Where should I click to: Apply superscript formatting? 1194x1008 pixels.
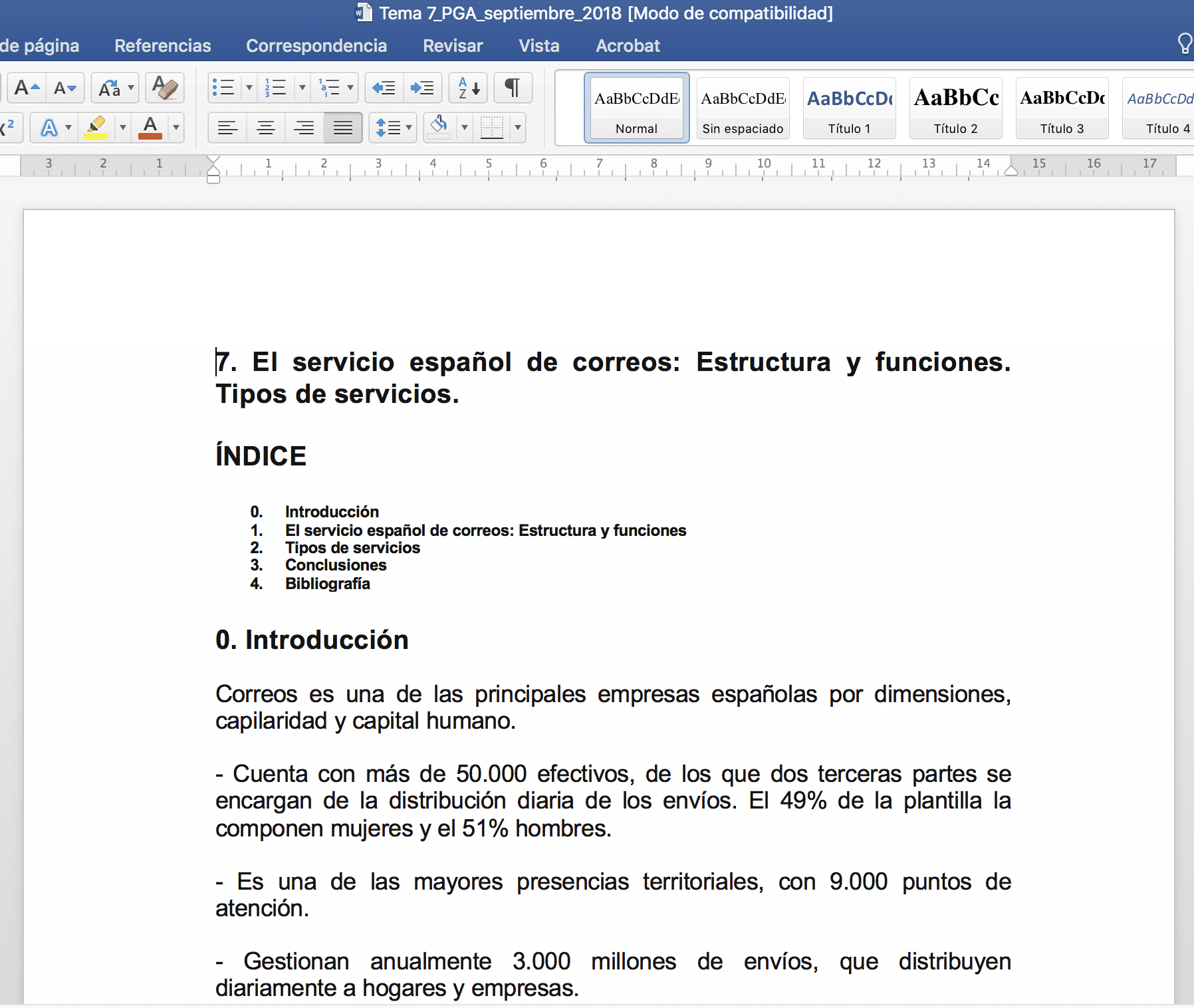(x=9, y=127)
